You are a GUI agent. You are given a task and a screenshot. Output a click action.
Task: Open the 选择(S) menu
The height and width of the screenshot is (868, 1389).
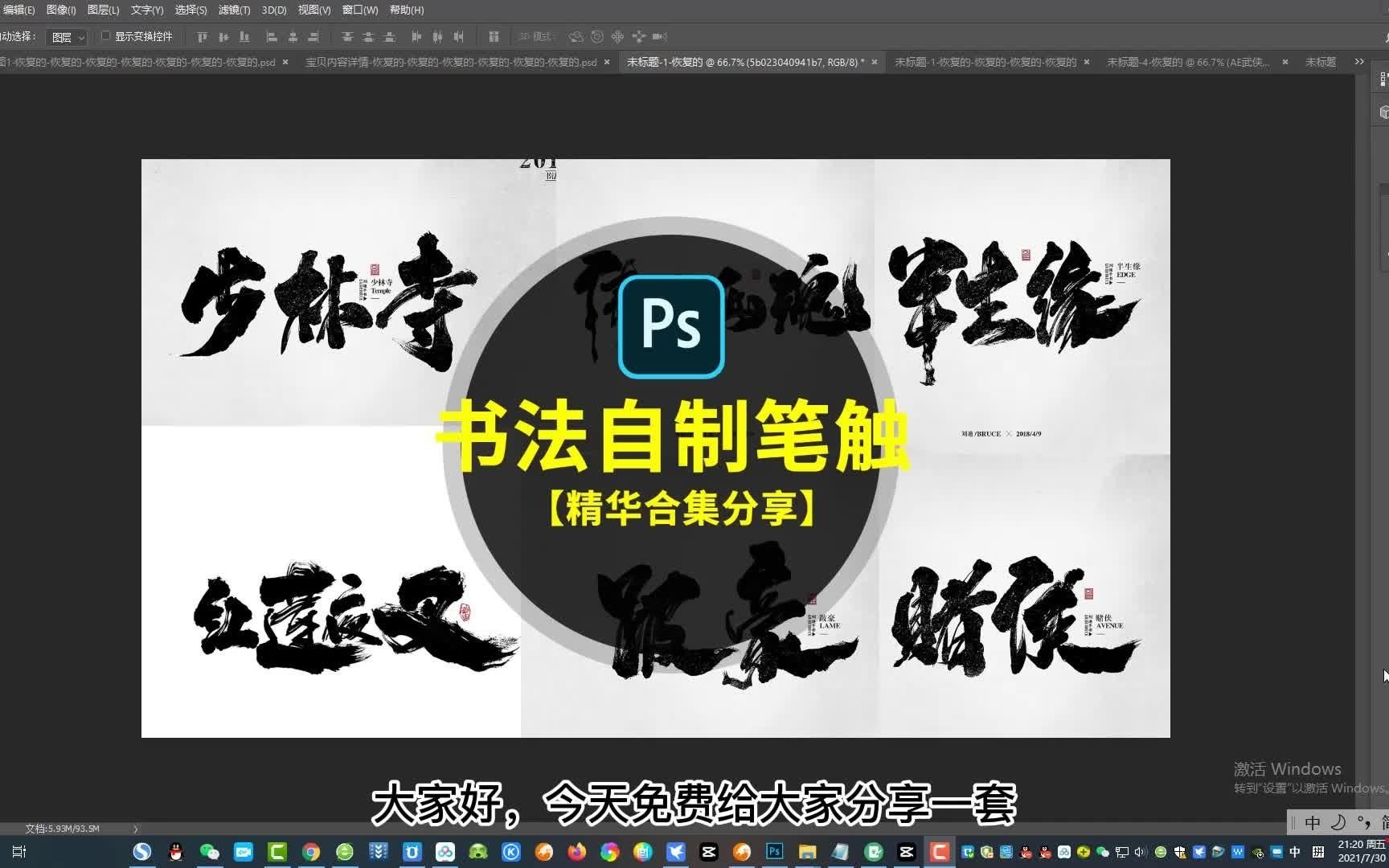pyautogui.click(x=191, y=10)
